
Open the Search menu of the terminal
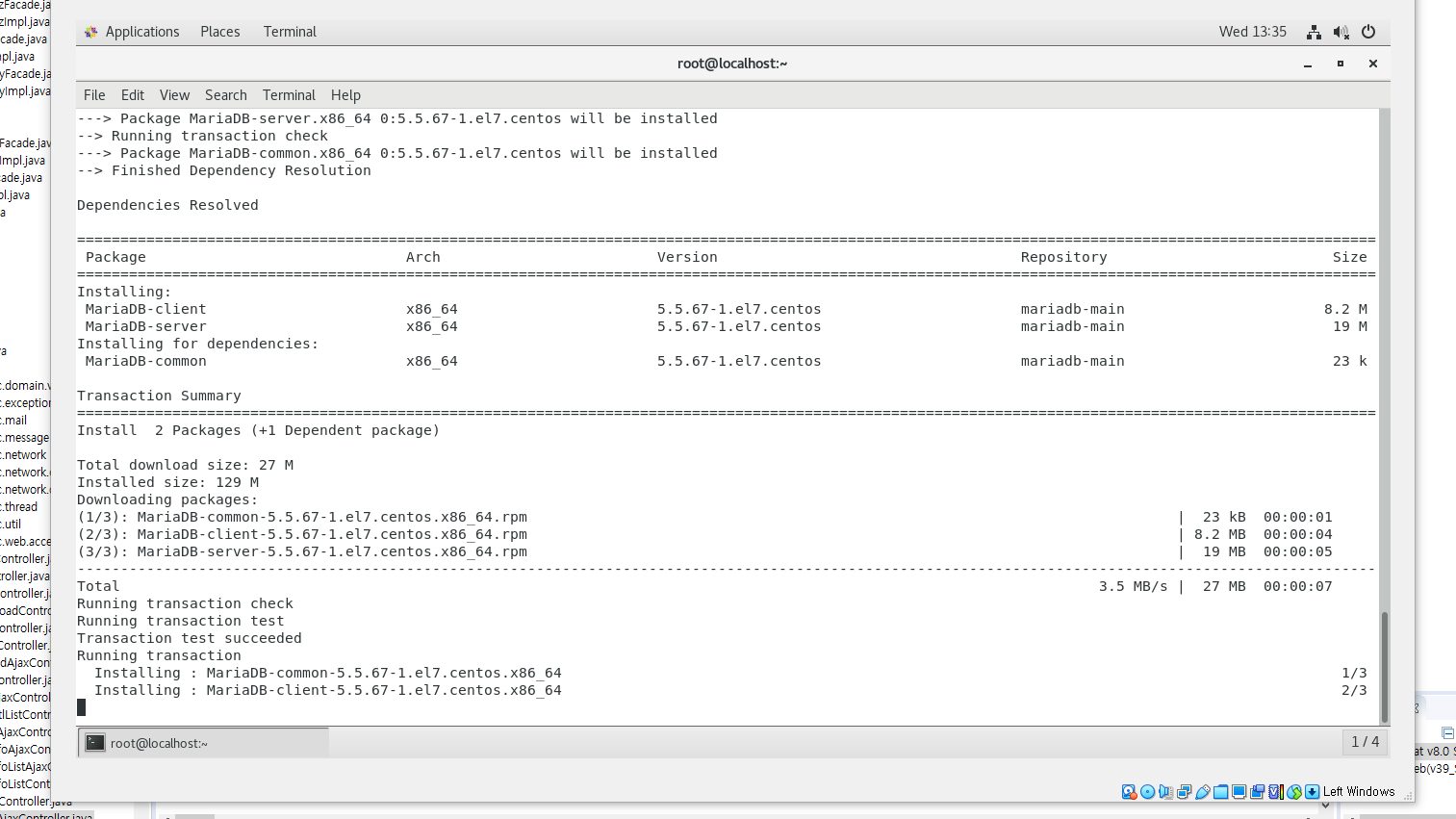click(x=226, y=95)
